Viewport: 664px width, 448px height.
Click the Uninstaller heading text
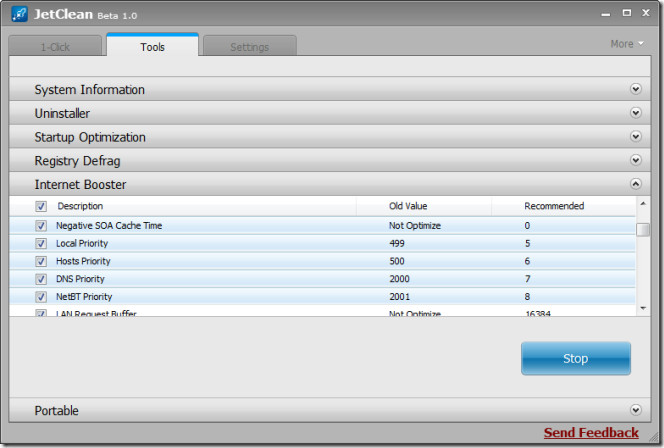pos(62,113)
